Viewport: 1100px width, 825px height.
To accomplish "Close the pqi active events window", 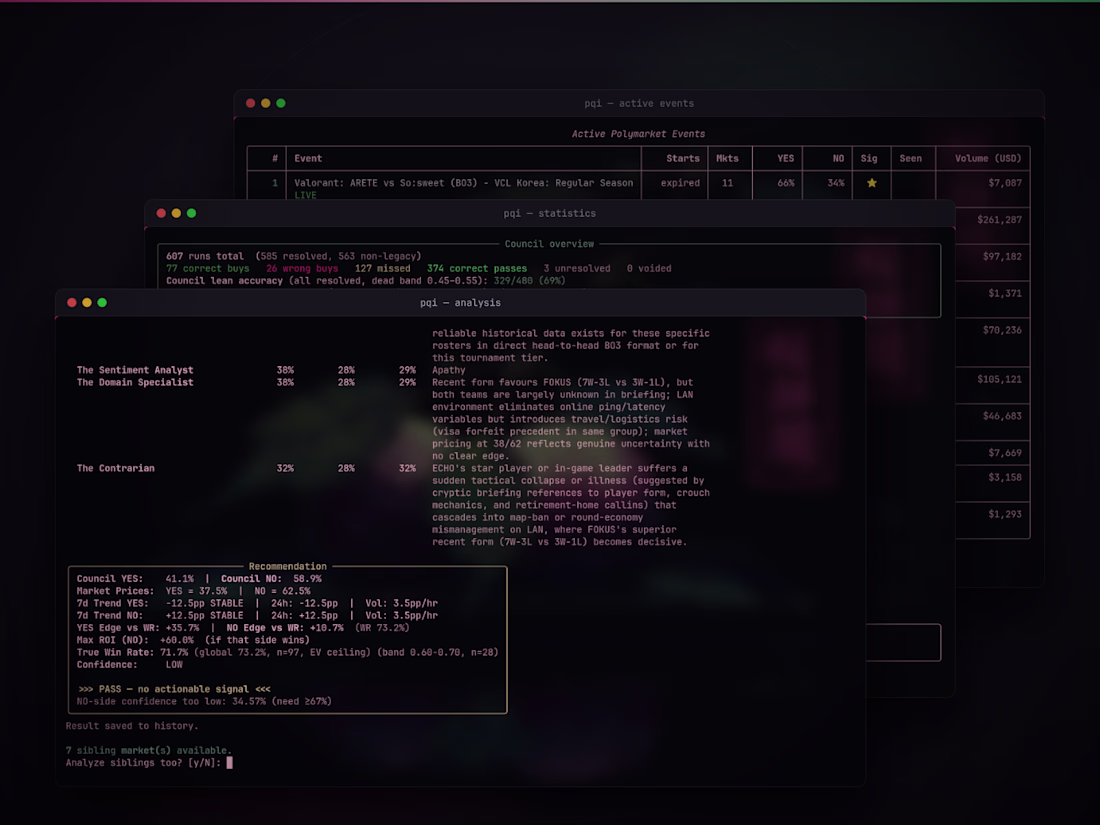I will [250, 103].
